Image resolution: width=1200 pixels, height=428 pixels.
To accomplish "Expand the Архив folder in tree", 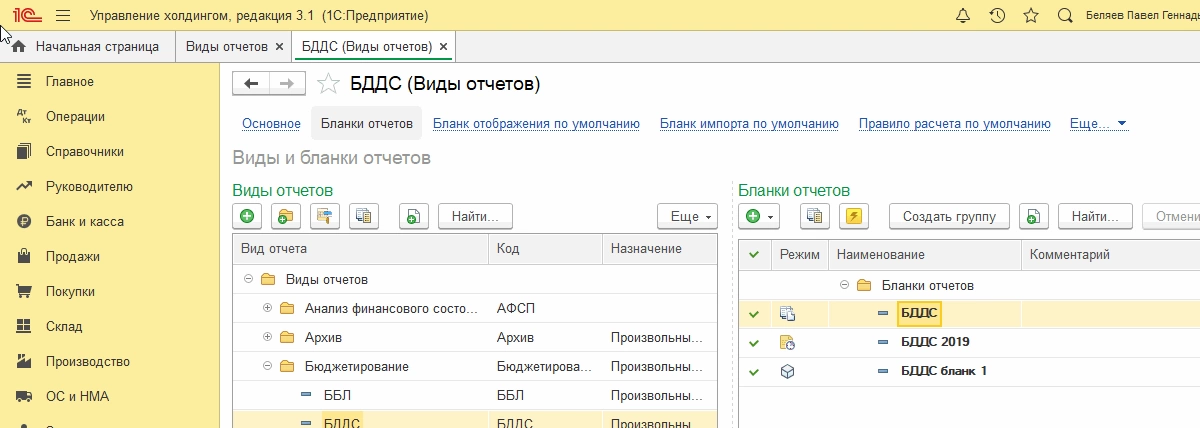I will pyautogui.click(x=267, y=337).
